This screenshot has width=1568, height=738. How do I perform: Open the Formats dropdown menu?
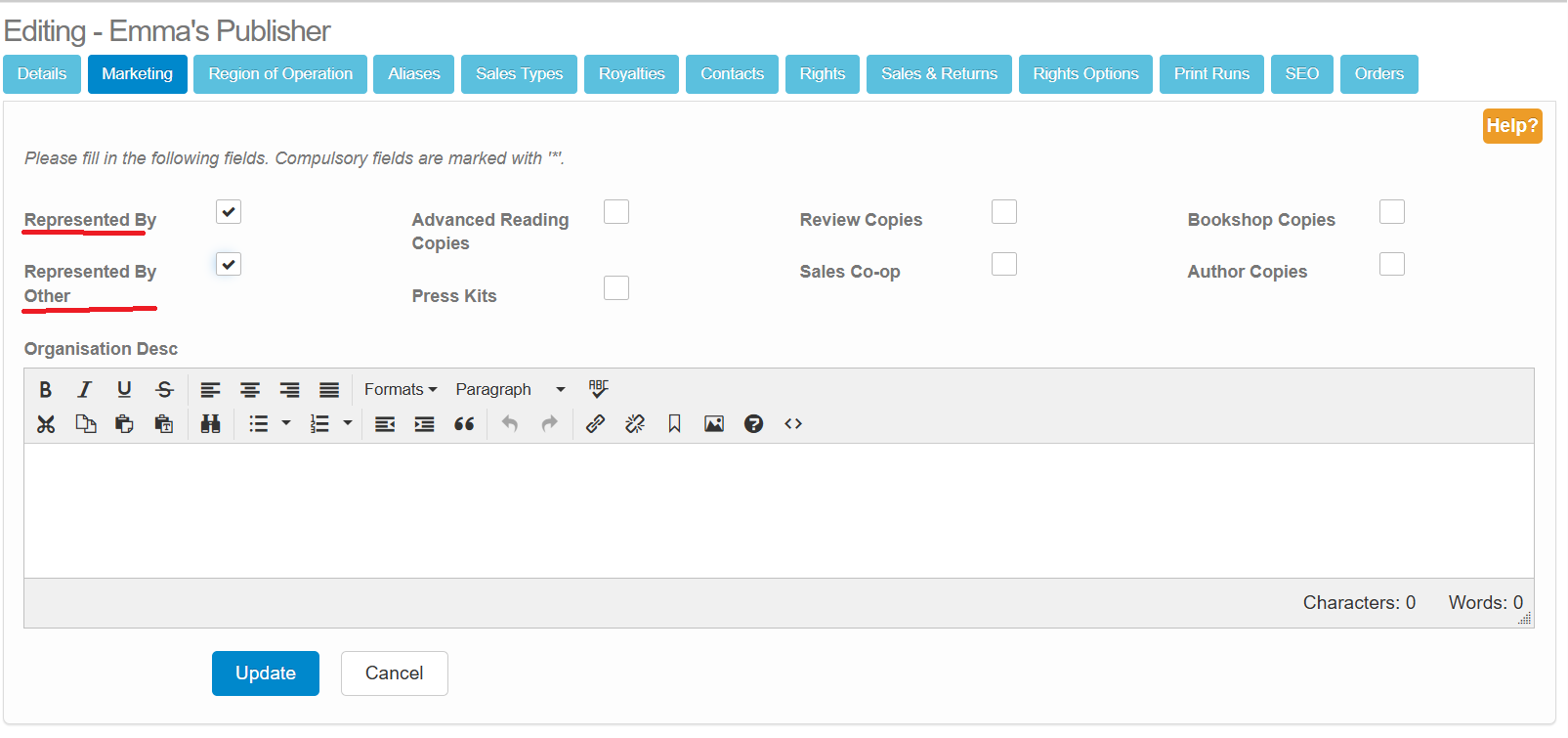(400, 389)
